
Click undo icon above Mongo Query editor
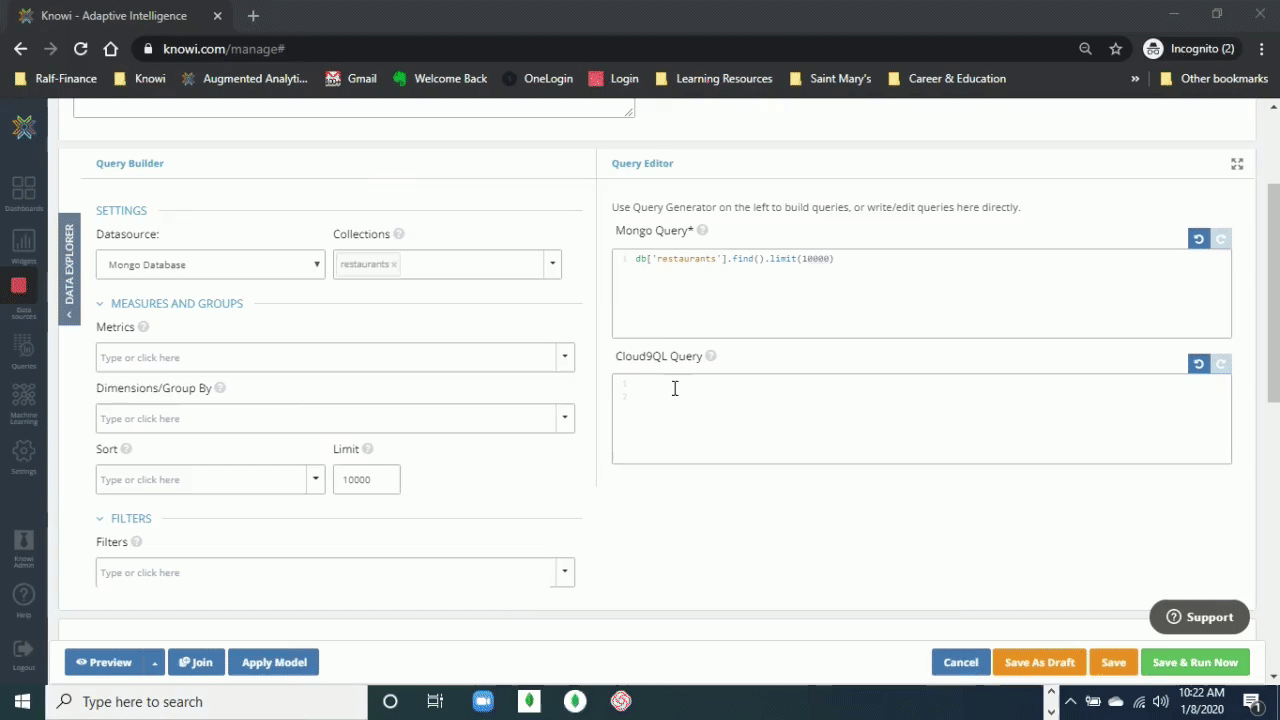tap(1198, 239)
